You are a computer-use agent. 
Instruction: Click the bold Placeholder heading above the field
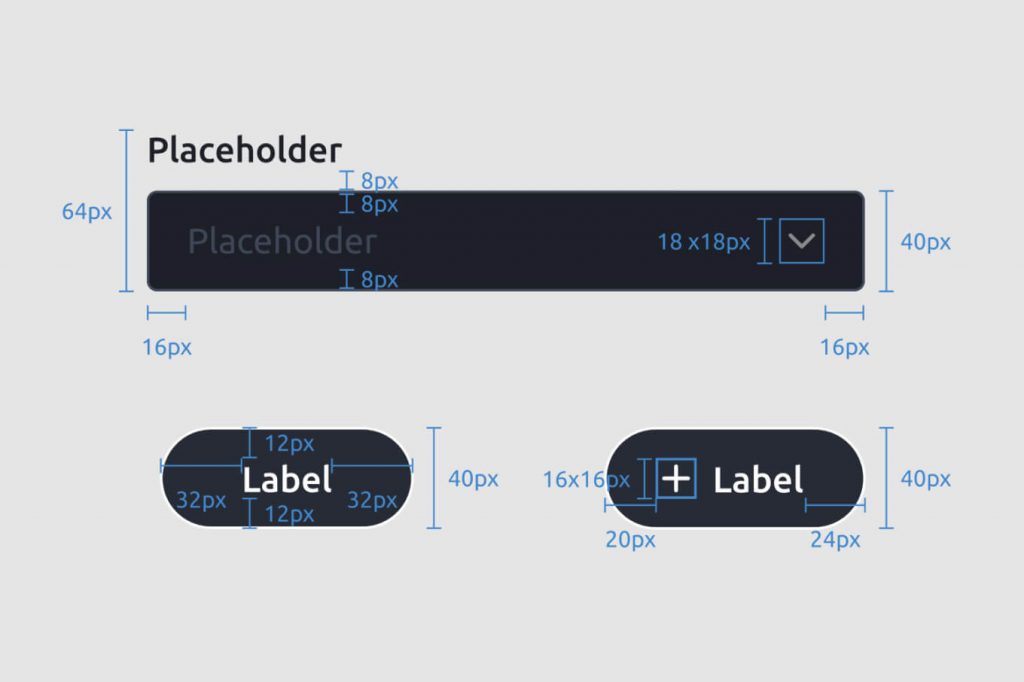tap(244, 152)
